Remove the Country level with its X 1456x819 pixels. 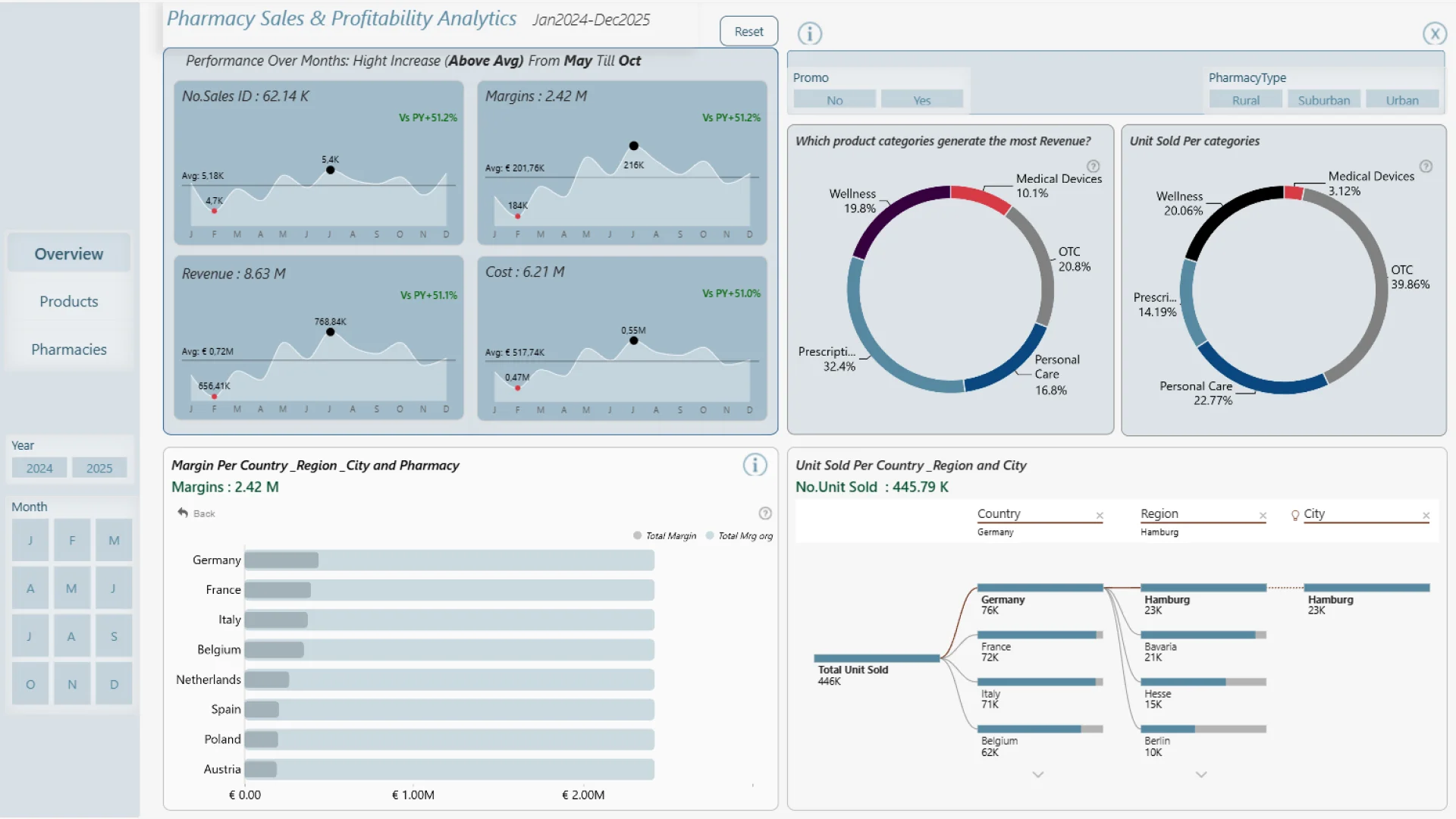coord(1100,516)
